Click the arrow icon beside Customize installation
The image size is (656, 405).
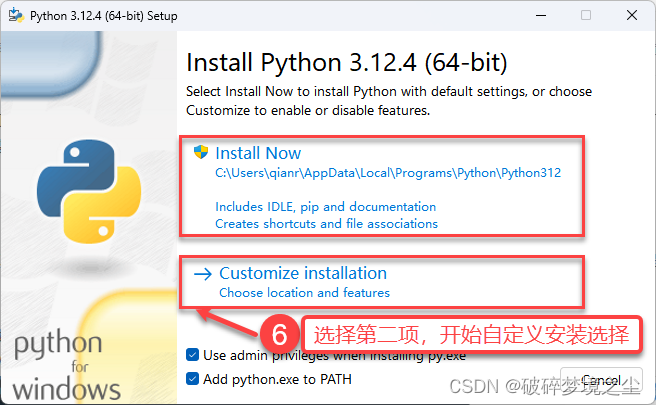click(x=203, y=274)
